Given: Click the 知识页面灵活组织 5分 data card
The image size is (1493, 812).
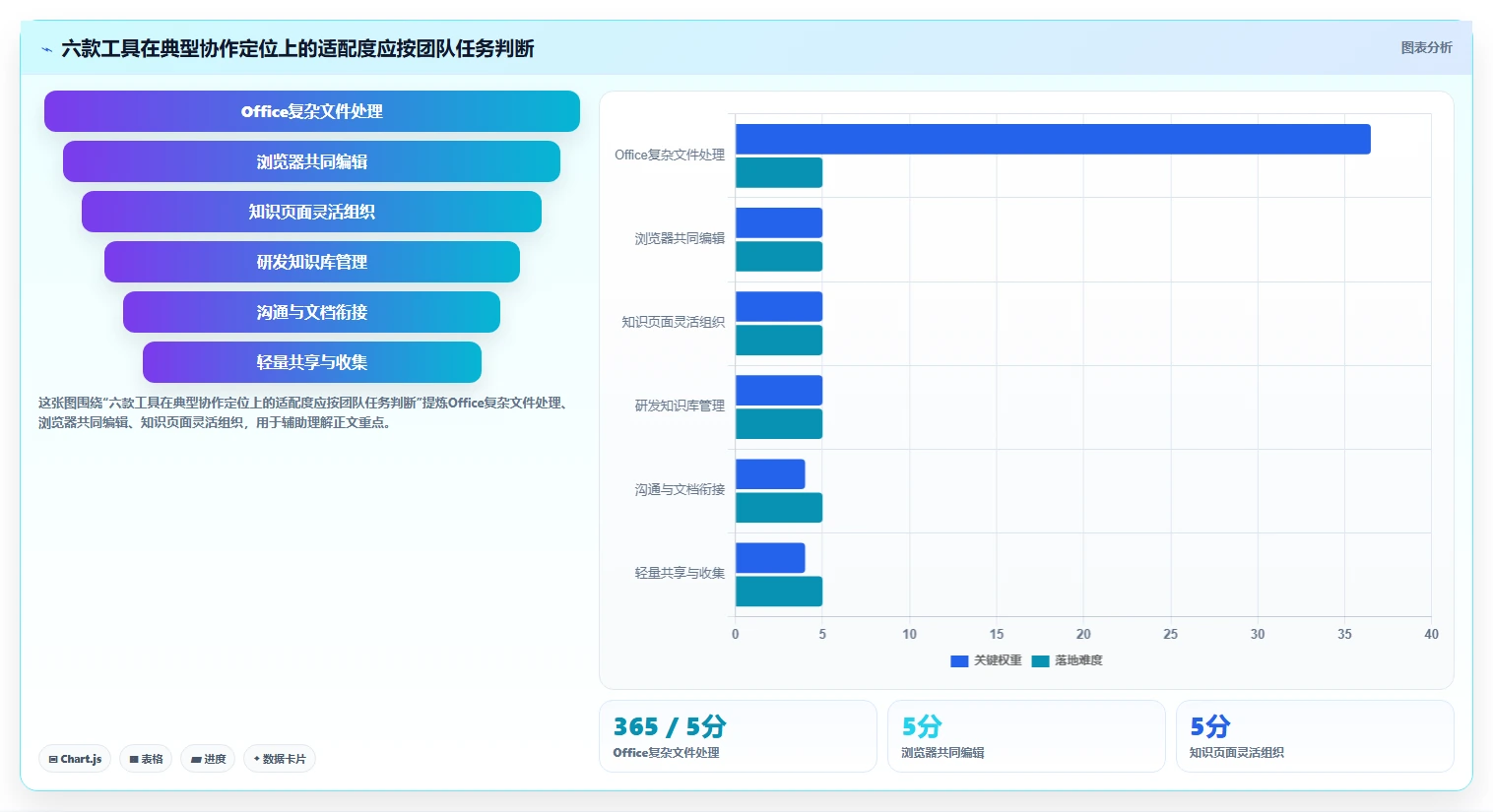Looking at the screenshot, I should [1315, 736].
